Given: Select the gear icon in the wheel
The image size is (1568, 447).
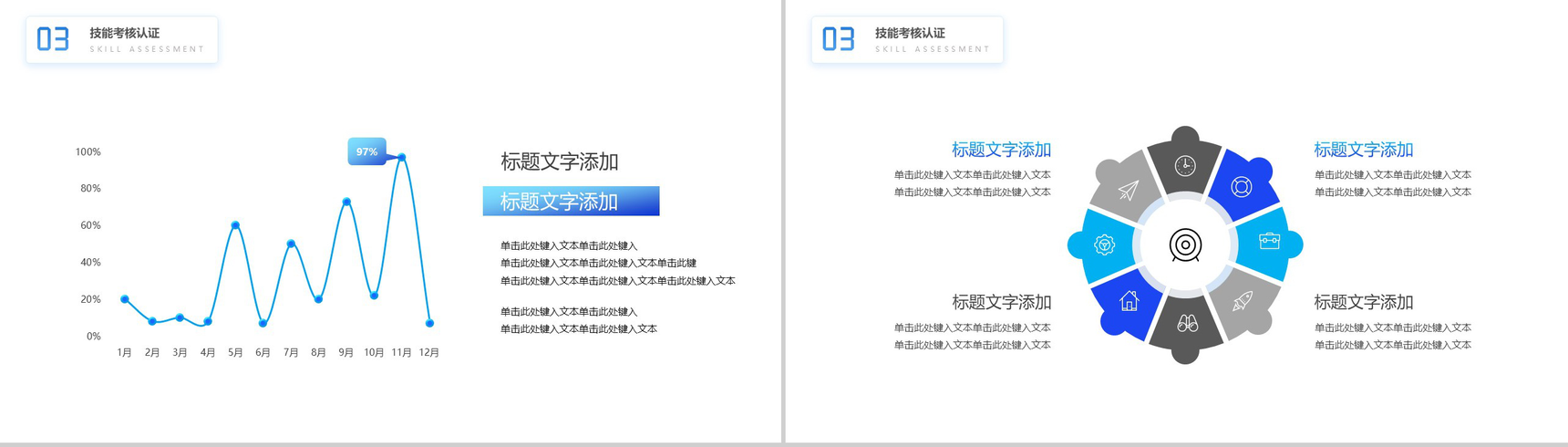Looking at the screenshot, I should pyautogui.click(x=1104, y=244).
